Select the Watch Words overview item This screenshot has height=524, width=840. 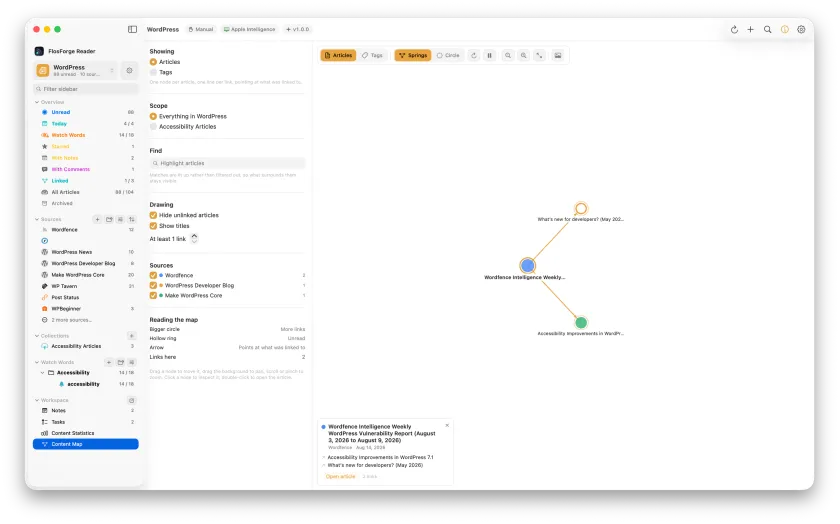[x=86, y=135]
